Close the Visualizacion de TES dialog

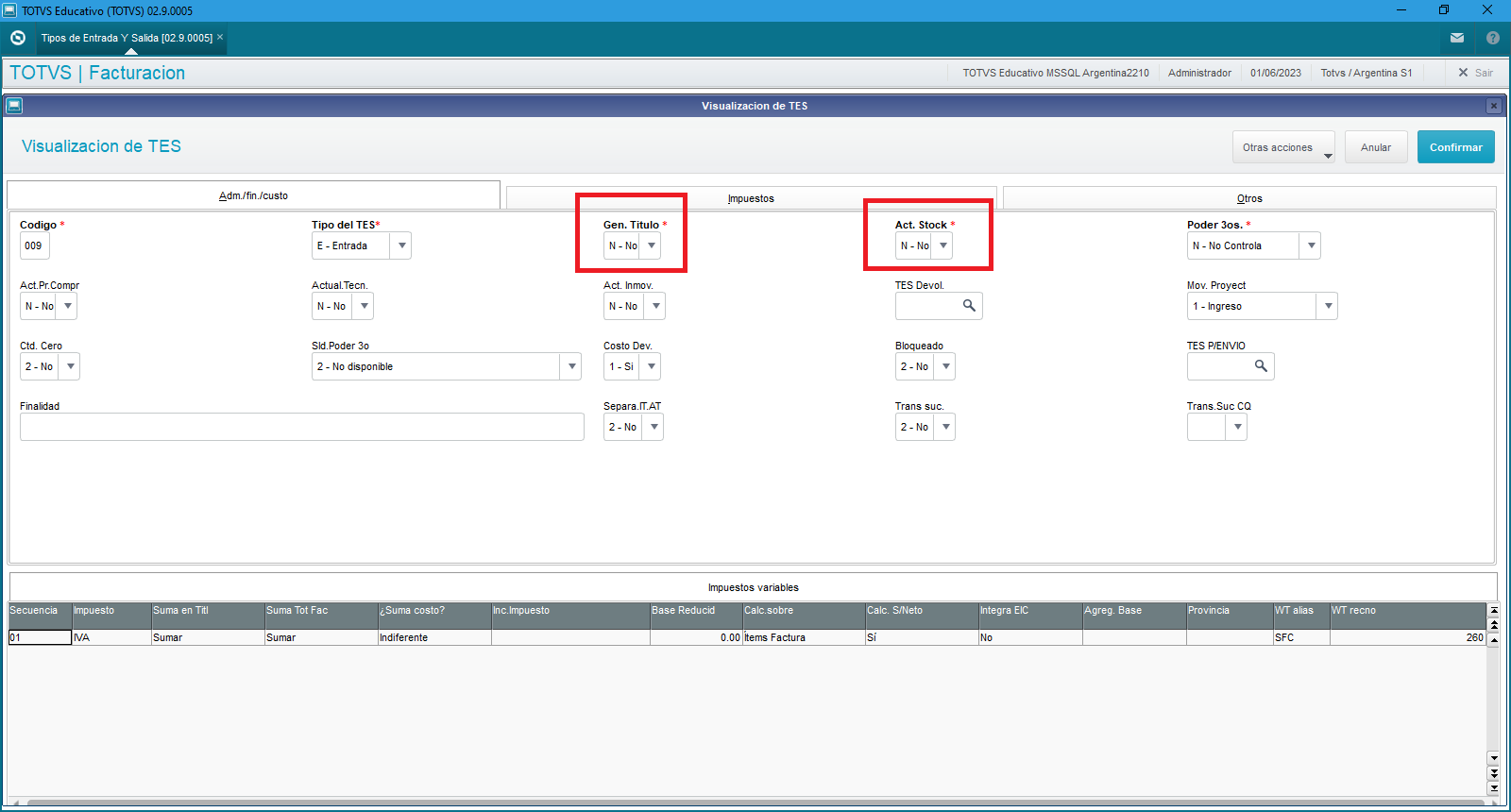(1493, 106)
